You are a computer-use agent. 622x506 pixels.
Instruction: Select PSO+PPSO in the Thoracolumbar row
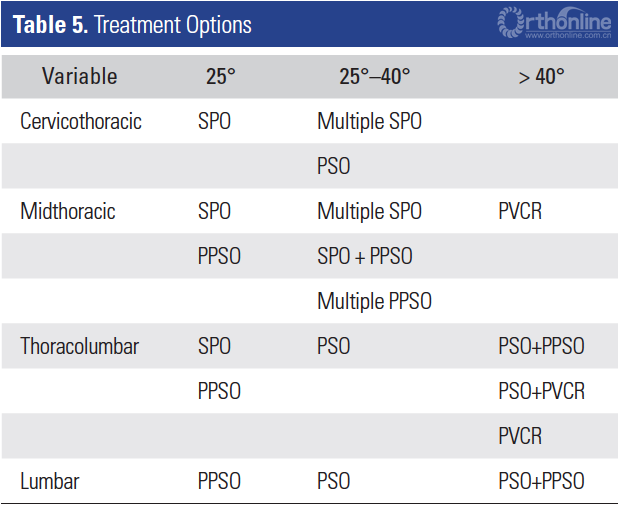[541, 347]
